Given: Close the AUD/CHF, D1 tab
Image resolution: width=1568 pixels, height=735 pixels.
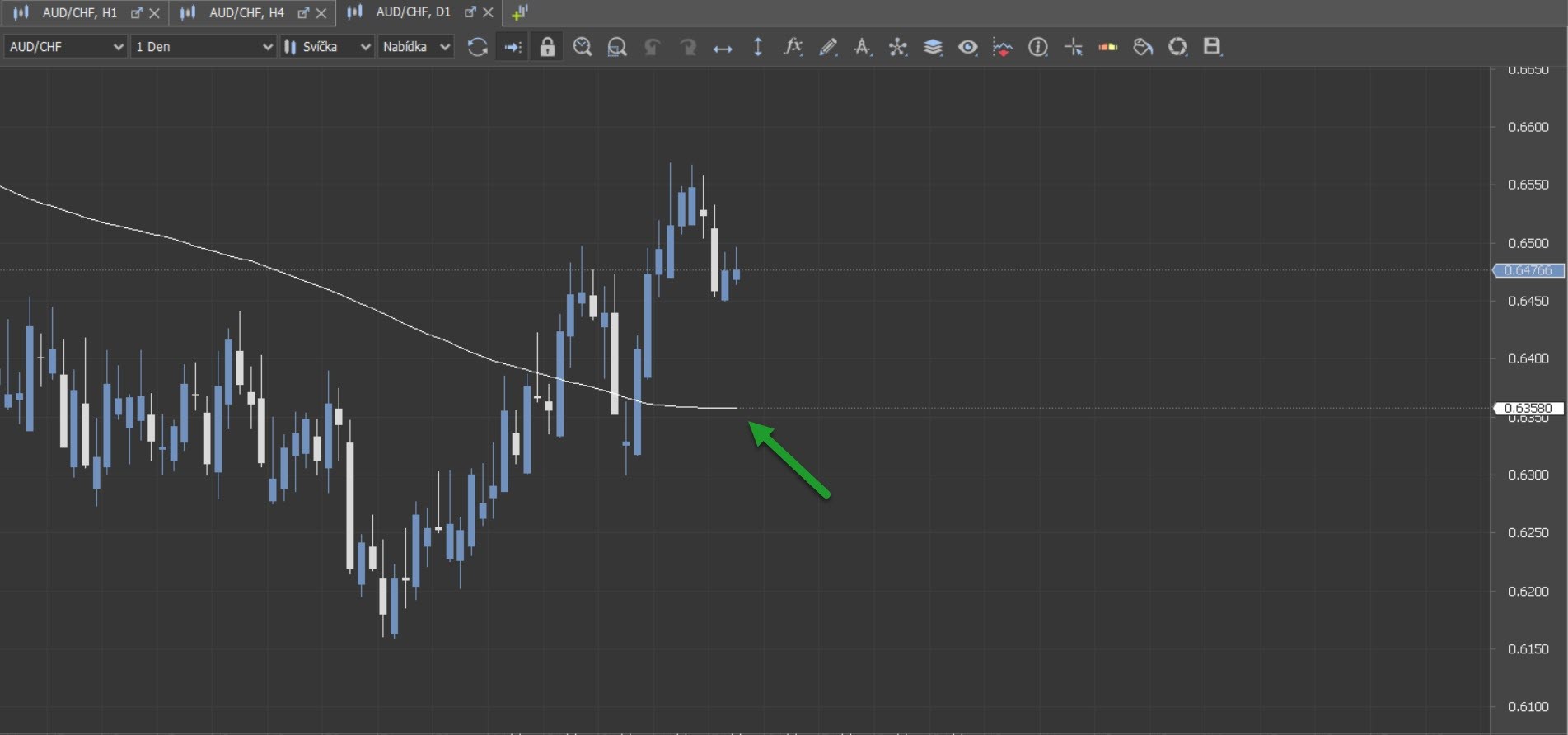Looking at the screenshot, I should pos(488,12).
